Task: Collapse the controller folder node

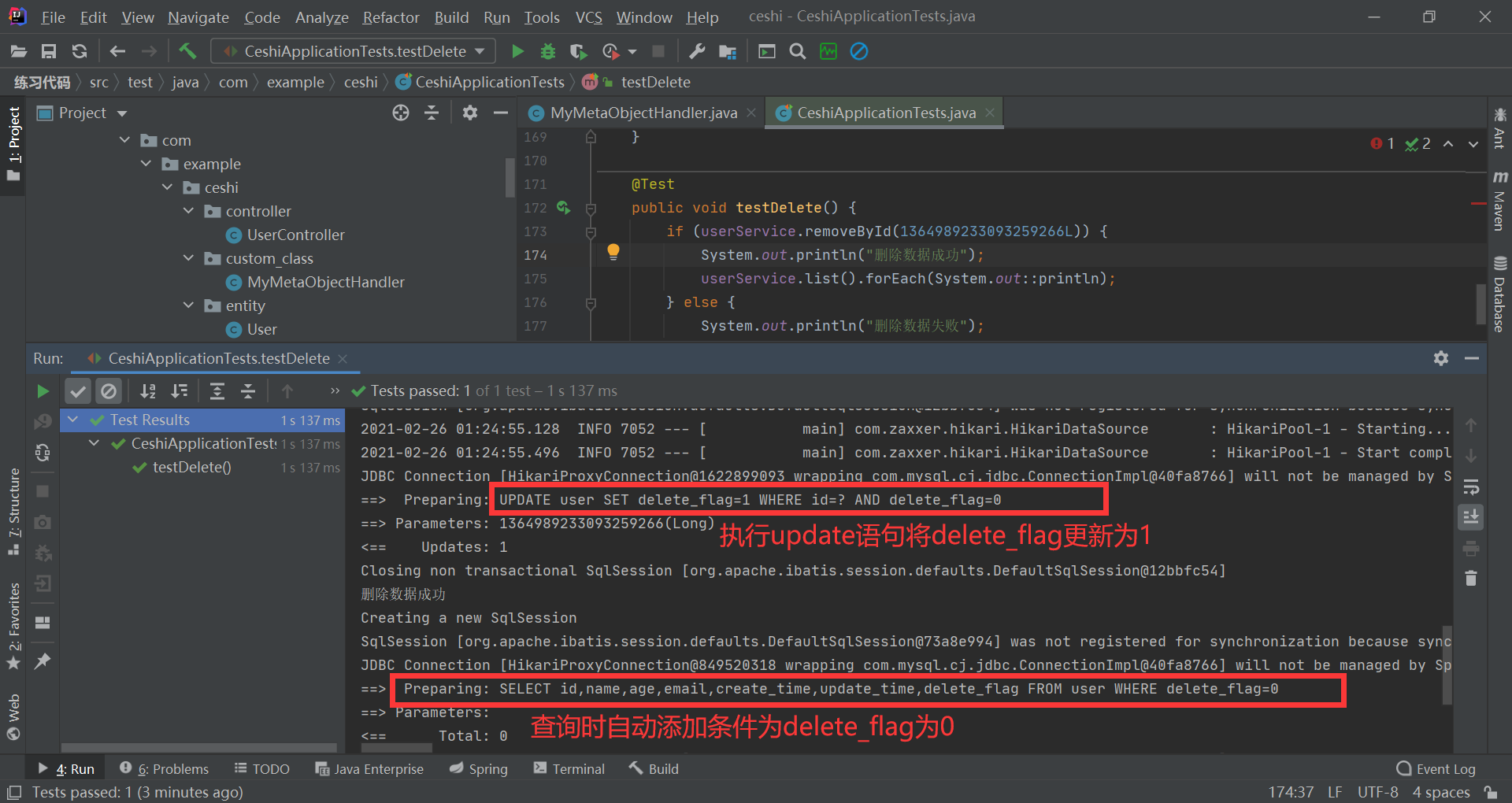Action: [x=188, y=211]
